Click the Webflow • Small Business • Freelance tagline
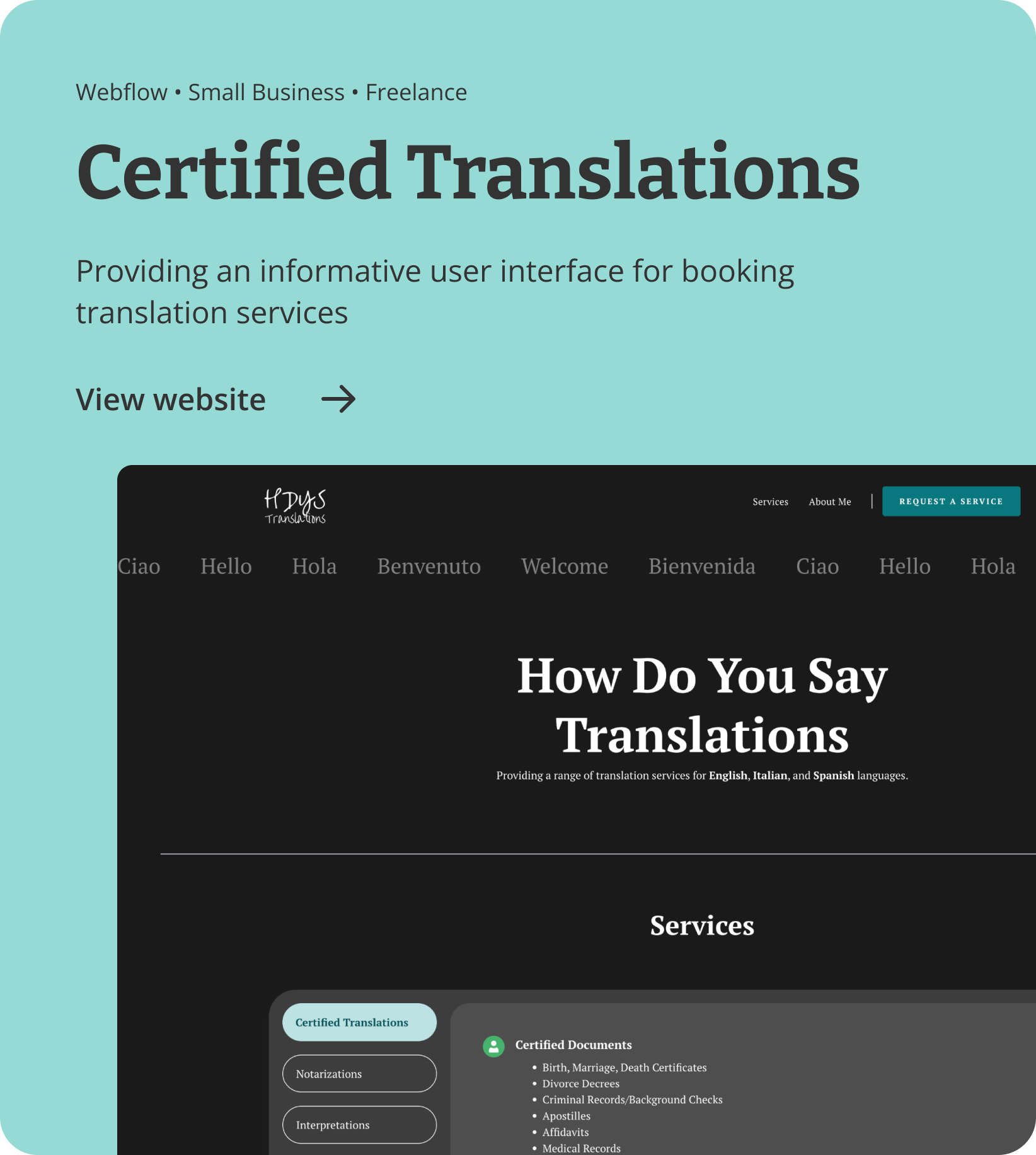The image size is (1036, 1155). tap(272, 93)
